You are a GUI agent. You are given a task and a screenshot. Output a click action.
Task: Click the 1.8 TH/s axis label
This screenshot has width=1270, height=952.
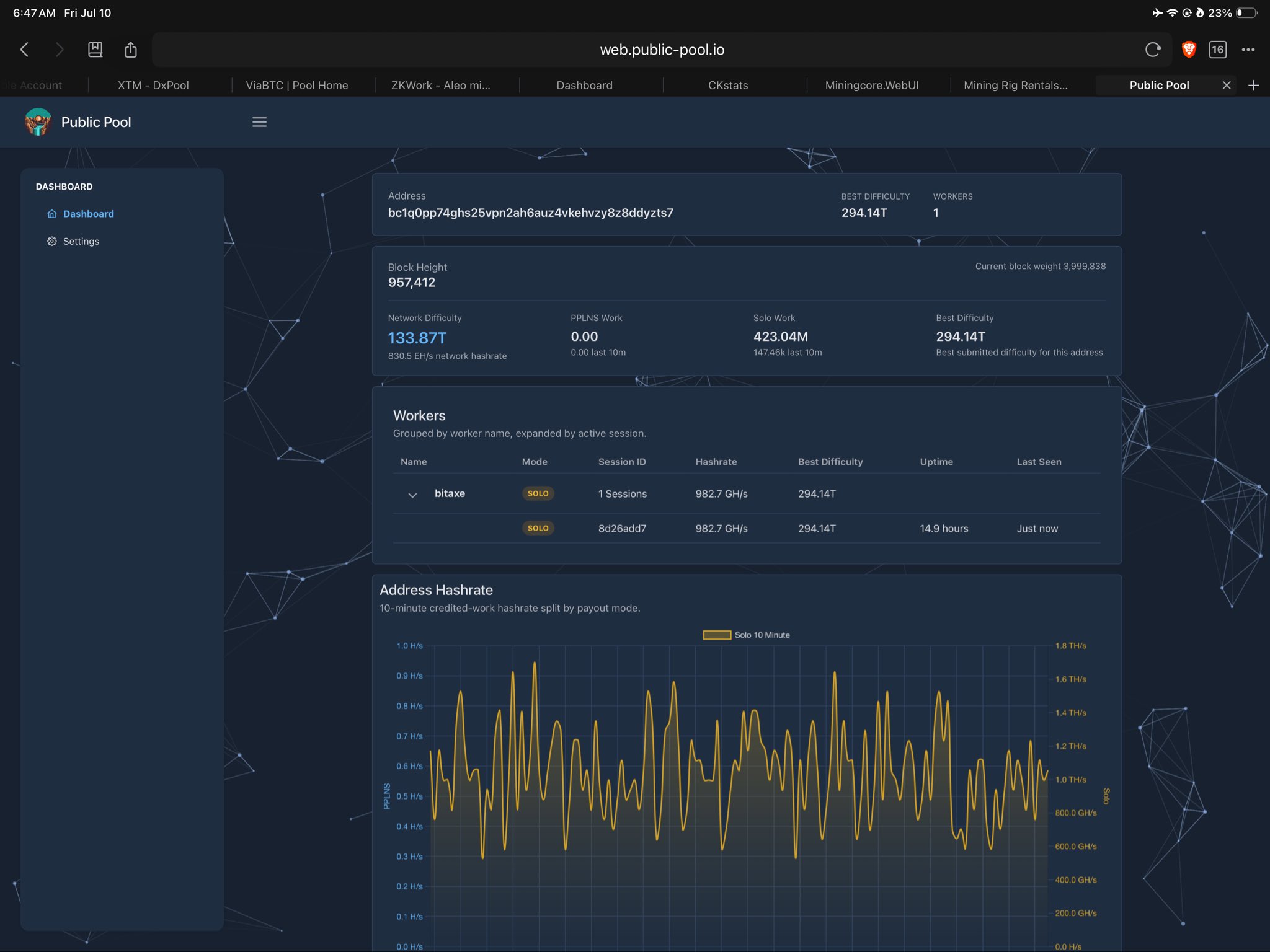(1071, 646)
